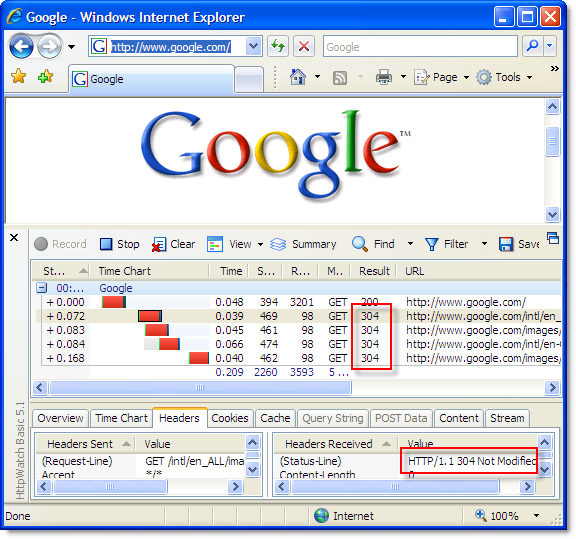The width and height of the screenshot is (576, 539).
Task: Click the Google search box in toolbar
Action: click(x=420, y=47)
